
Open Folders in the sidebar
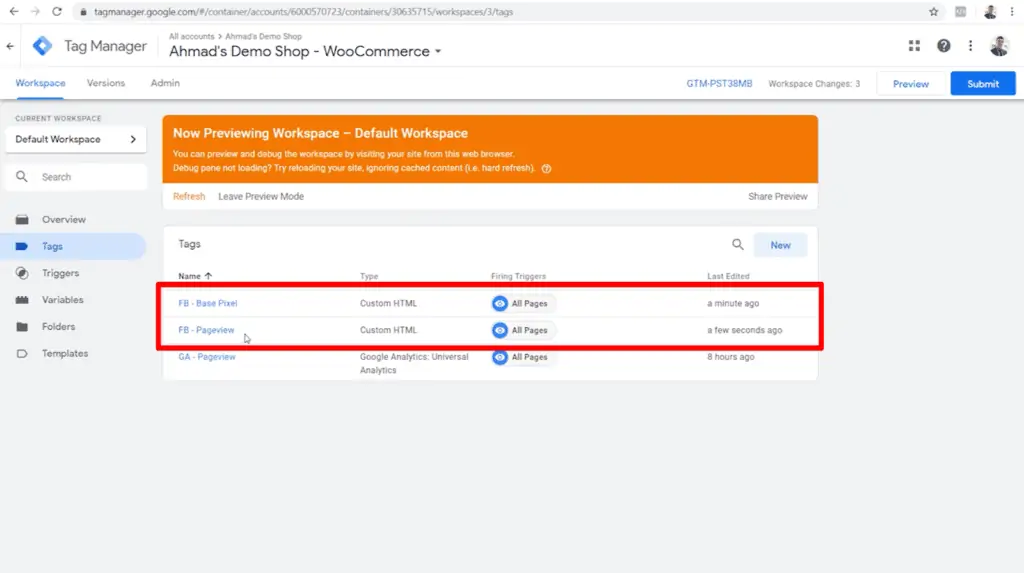[x=58, y=327]
